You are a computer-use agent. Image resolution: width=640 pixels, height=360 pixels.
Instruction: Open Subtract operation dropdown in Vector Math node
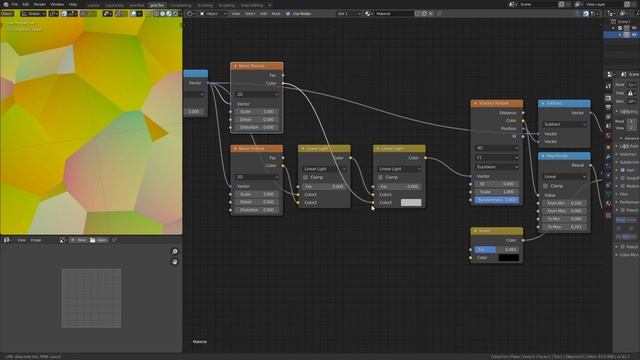click(x=564, y=124)
